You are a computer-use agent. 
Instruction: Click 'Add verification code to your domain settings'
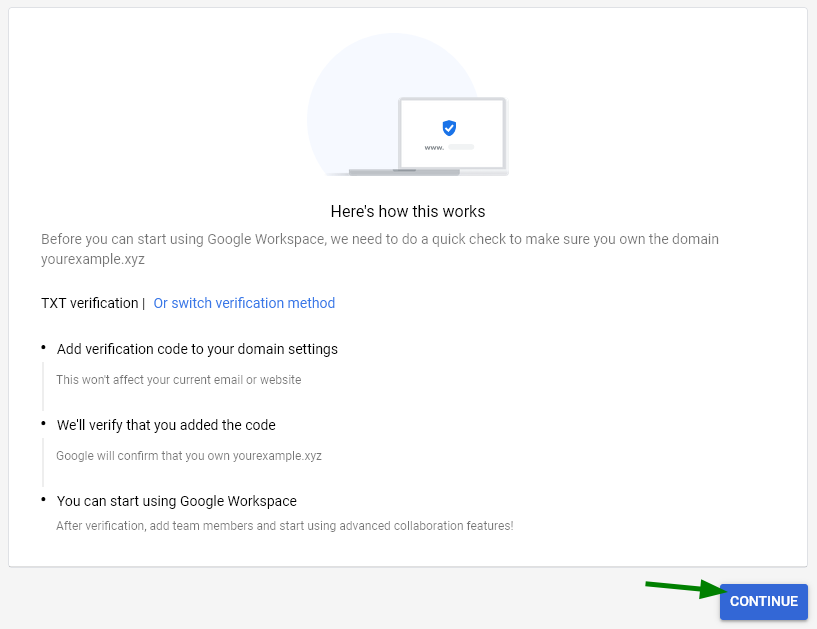click(x=197, y=349)
